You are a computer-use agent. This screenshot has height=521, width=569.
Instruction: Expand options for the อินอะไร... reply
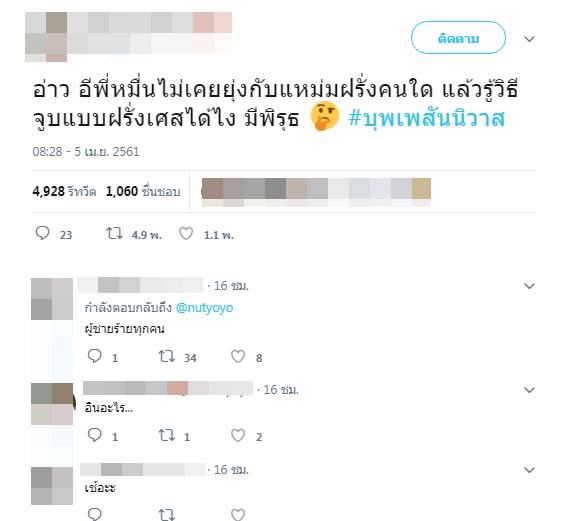pos(529,390)
